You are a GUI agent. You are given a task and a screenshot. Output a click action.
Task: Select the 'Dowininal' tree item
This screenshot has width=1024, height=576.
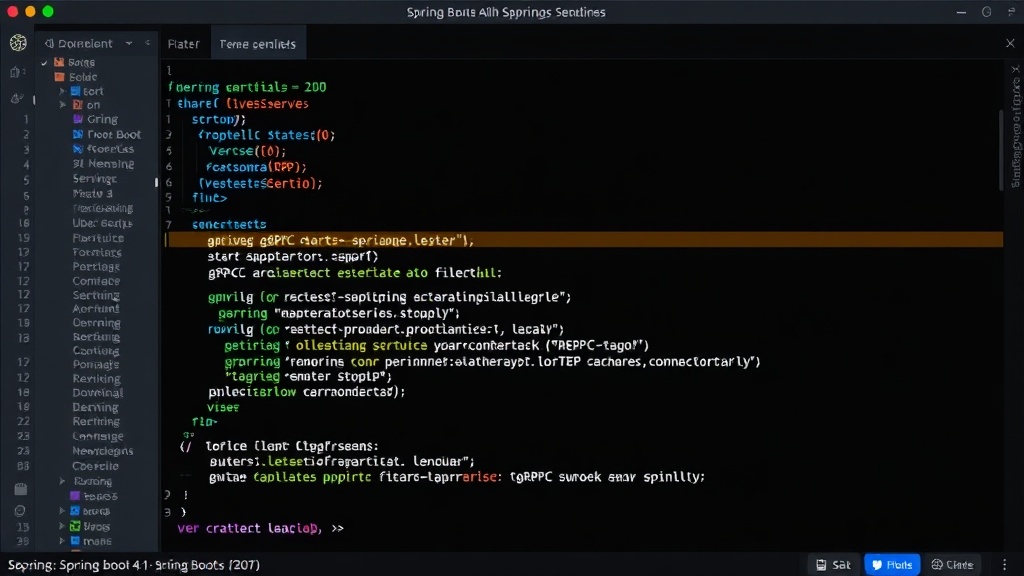pos(97,392)
